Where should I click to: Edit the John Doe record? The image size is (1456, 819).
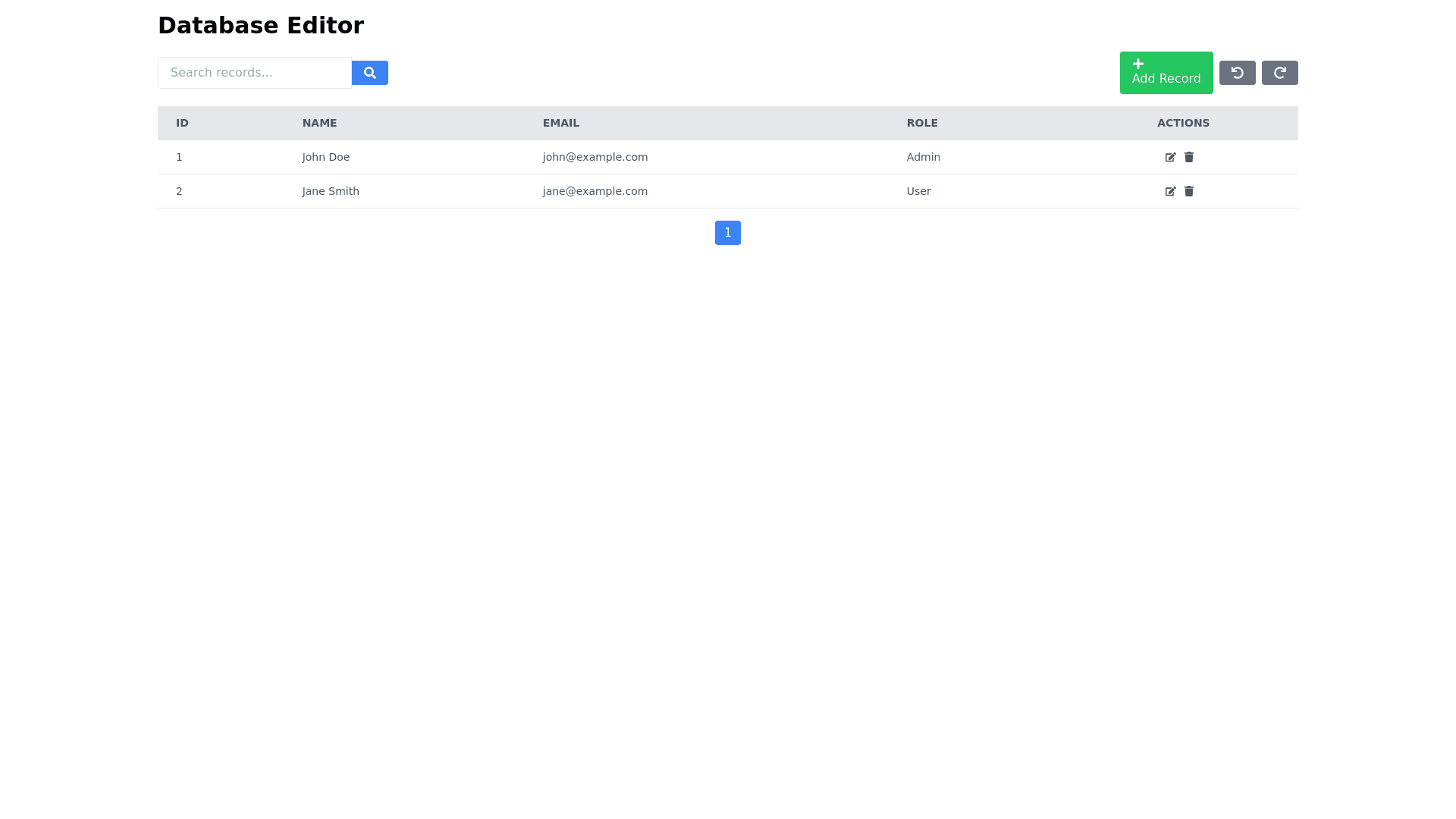[x=1170, y=157]
